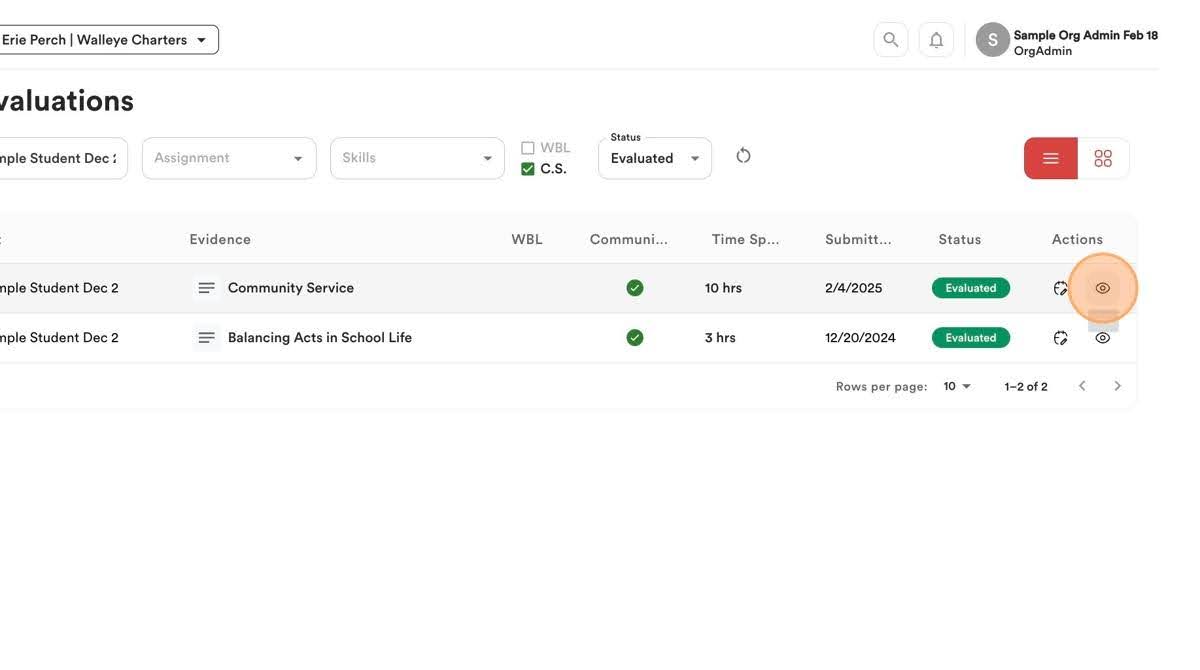Click the 1–2 of 2 pagination text

coord(1026,387)
